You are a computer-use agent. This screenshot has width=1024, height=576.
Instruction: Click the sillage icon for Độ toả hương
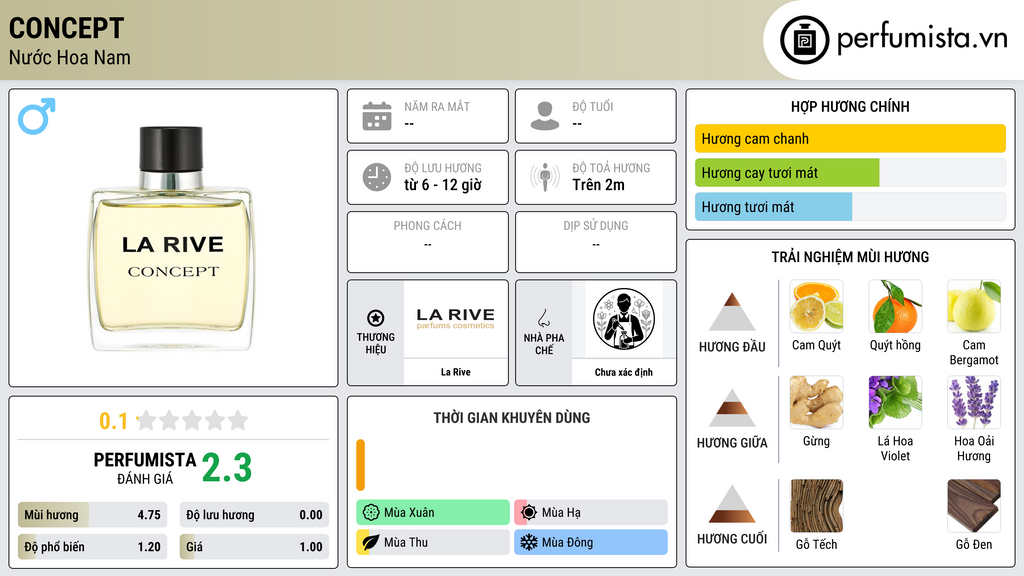click(x=545, y=177)
